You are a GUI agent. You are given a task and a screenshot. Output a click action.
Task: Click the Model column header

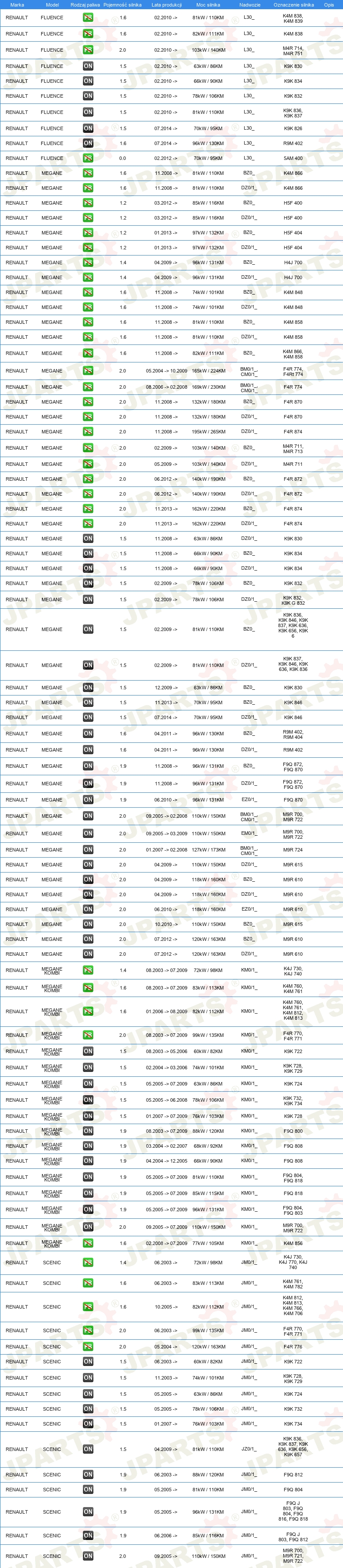[x=52, y=5]
